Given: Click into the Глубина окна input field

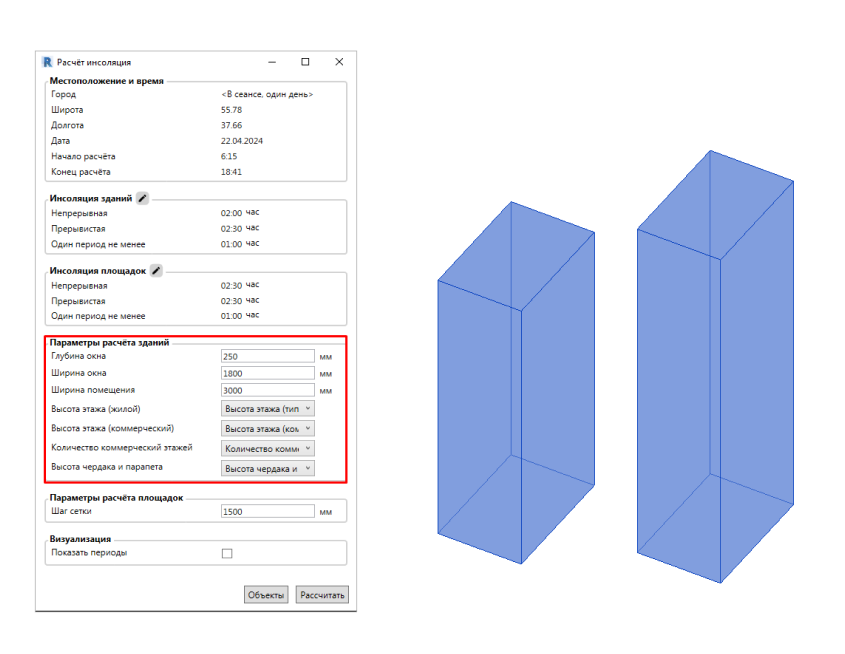Looking at the screenshot, I should click(x=267, y=356).
